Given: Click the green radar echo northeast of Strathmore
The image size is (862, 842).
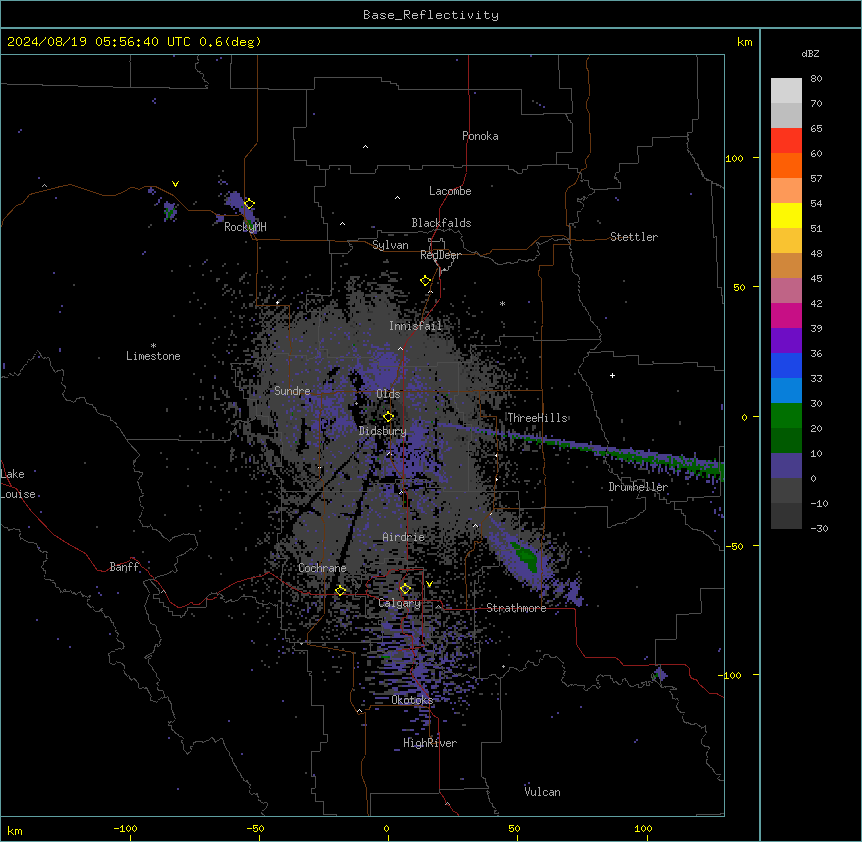Looking at the screenshot, I should (526, 556).
